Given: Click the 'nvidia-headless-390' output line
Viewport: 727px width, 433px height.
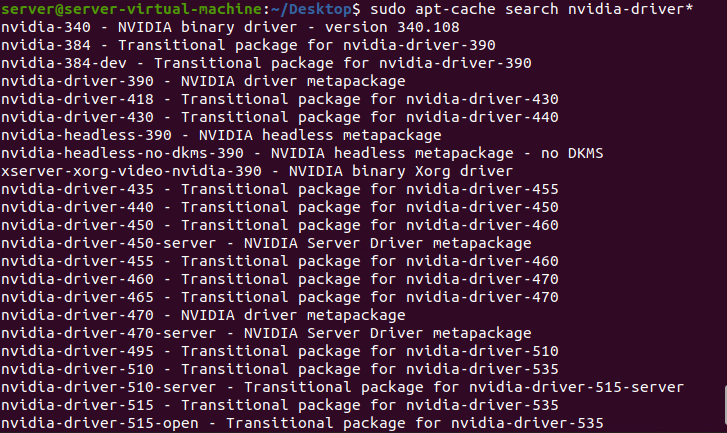Looking at the screenshot, I should coord(221,135).
